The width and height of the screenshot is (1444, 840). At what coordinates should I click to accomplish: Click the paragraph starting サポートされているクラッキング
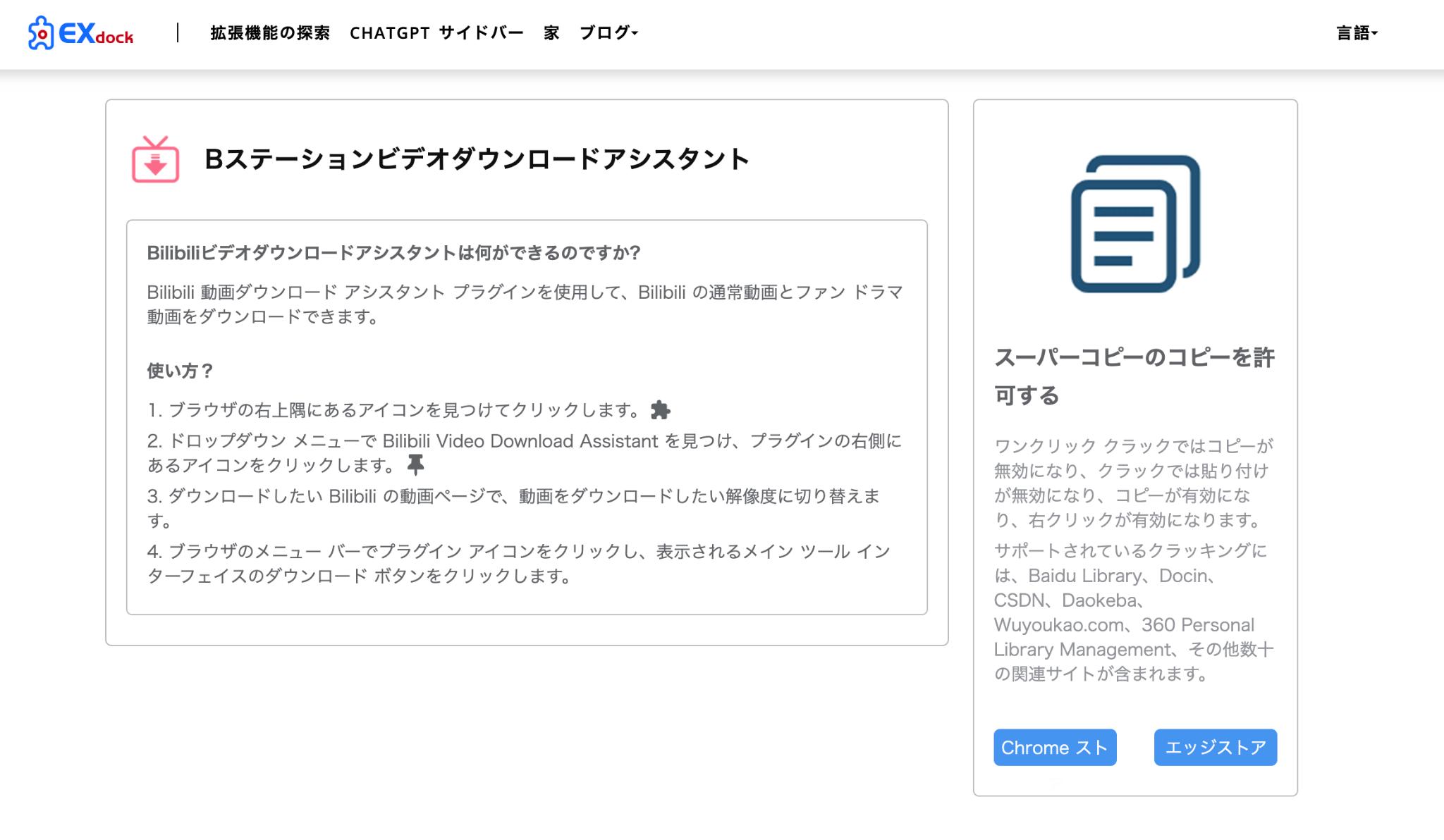(x=1134, y=612)
